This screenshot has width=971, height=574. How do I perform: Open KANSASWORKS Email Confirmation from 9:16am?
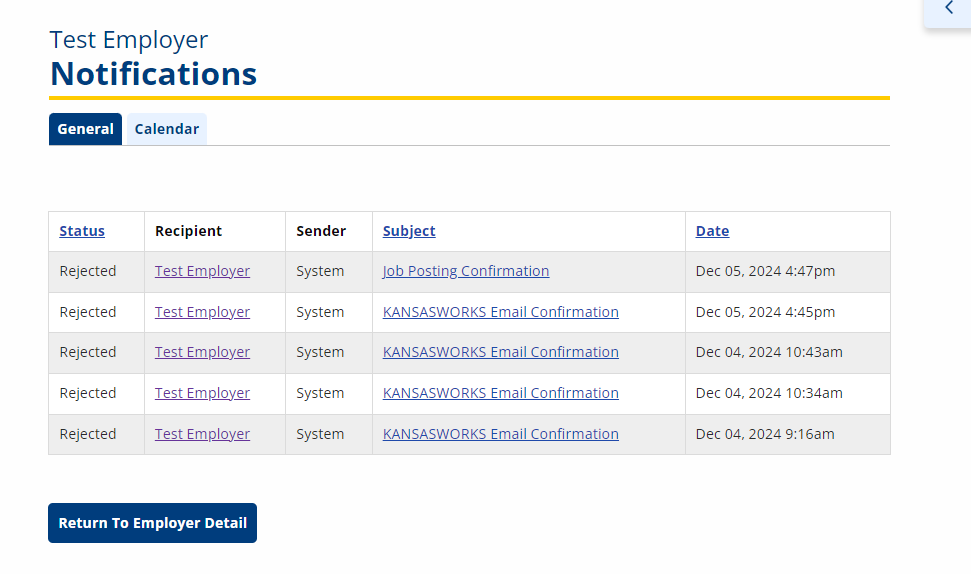500,434
